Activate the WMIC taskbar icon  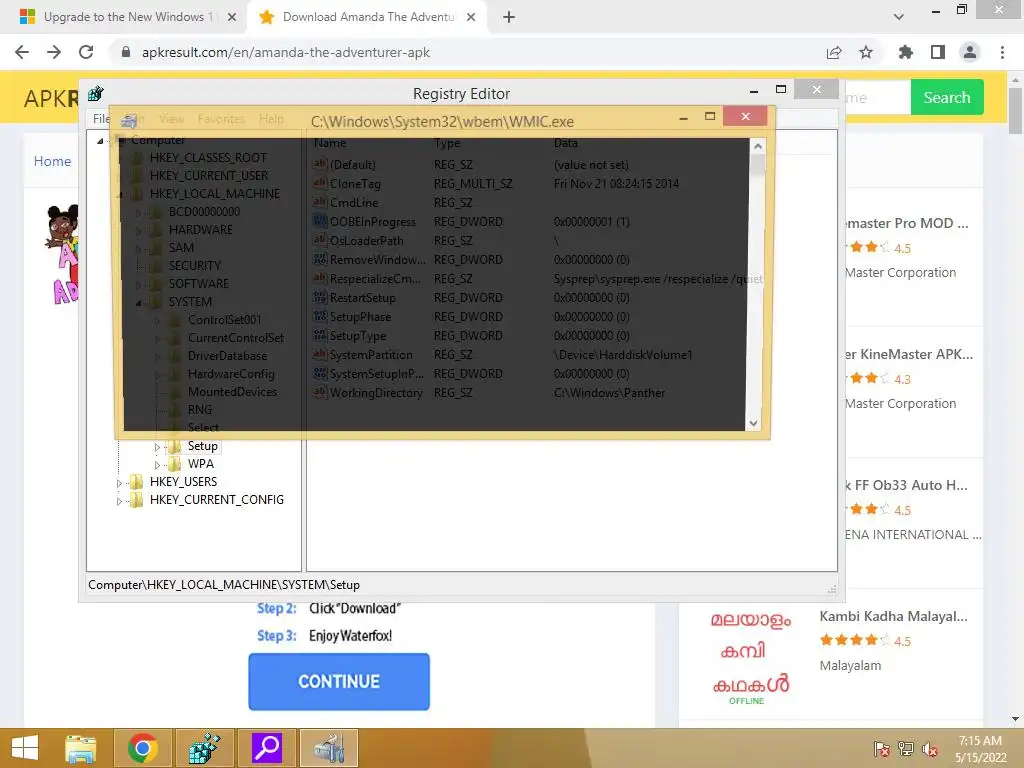(x=328, y=748)
